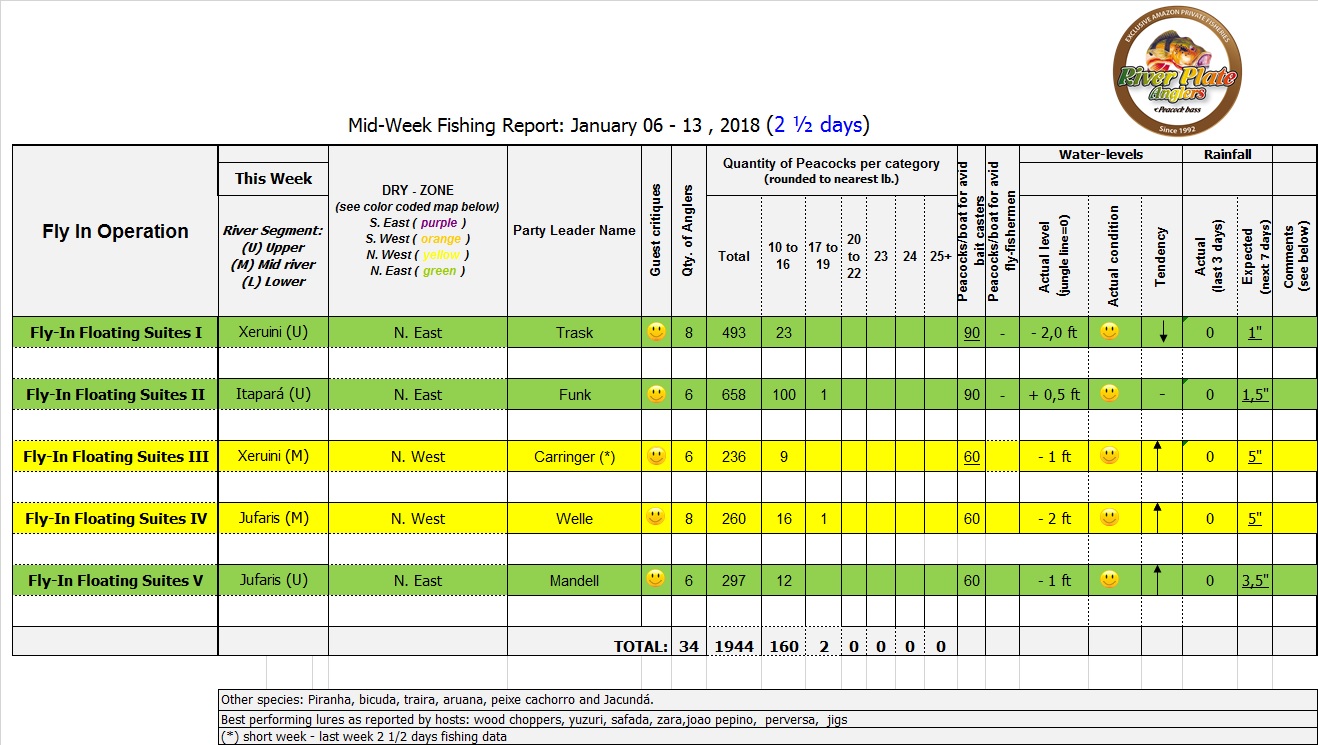This screenshot has width=1318, height=745.
Task: Click the guest critique smiley in the Funk row
Action: tap(656, 394)
